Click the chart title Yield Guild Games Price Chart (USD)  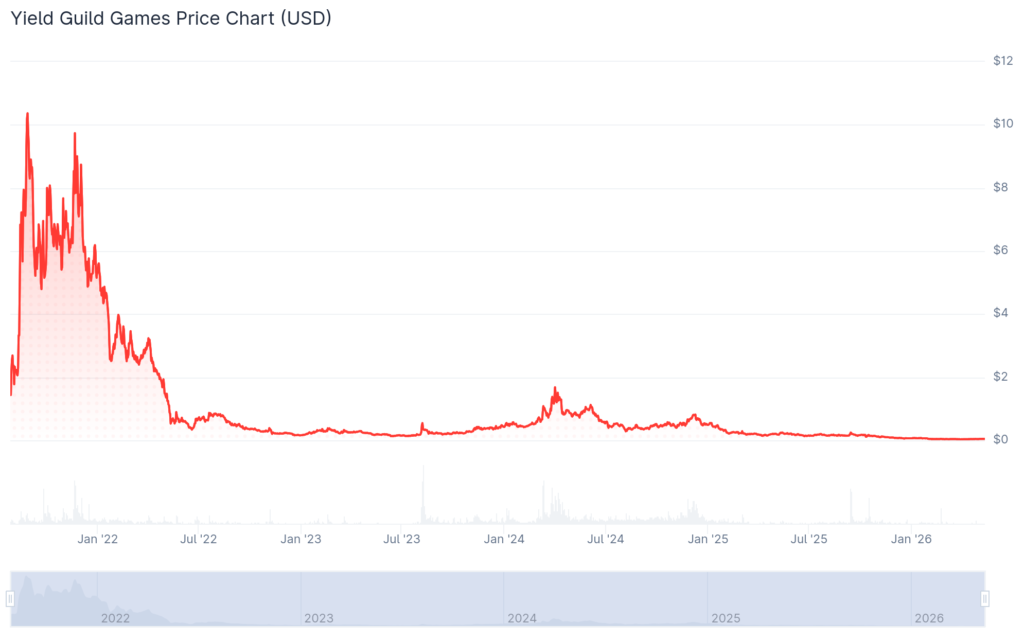(x=171, y=18)
